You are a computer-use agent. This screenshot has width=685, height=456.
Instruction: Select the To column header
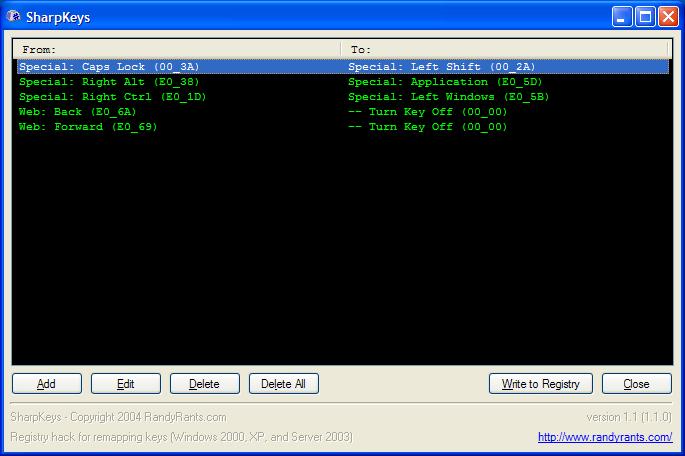[x=505, y=49]
